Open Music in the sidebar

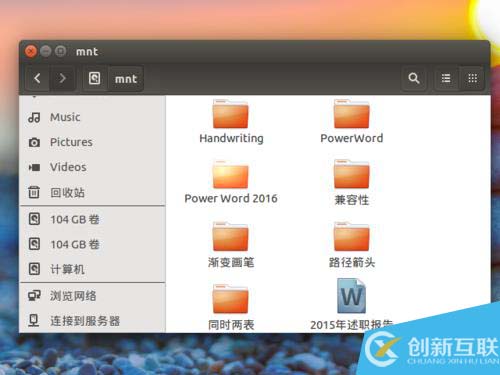click(x=65, y=117)
